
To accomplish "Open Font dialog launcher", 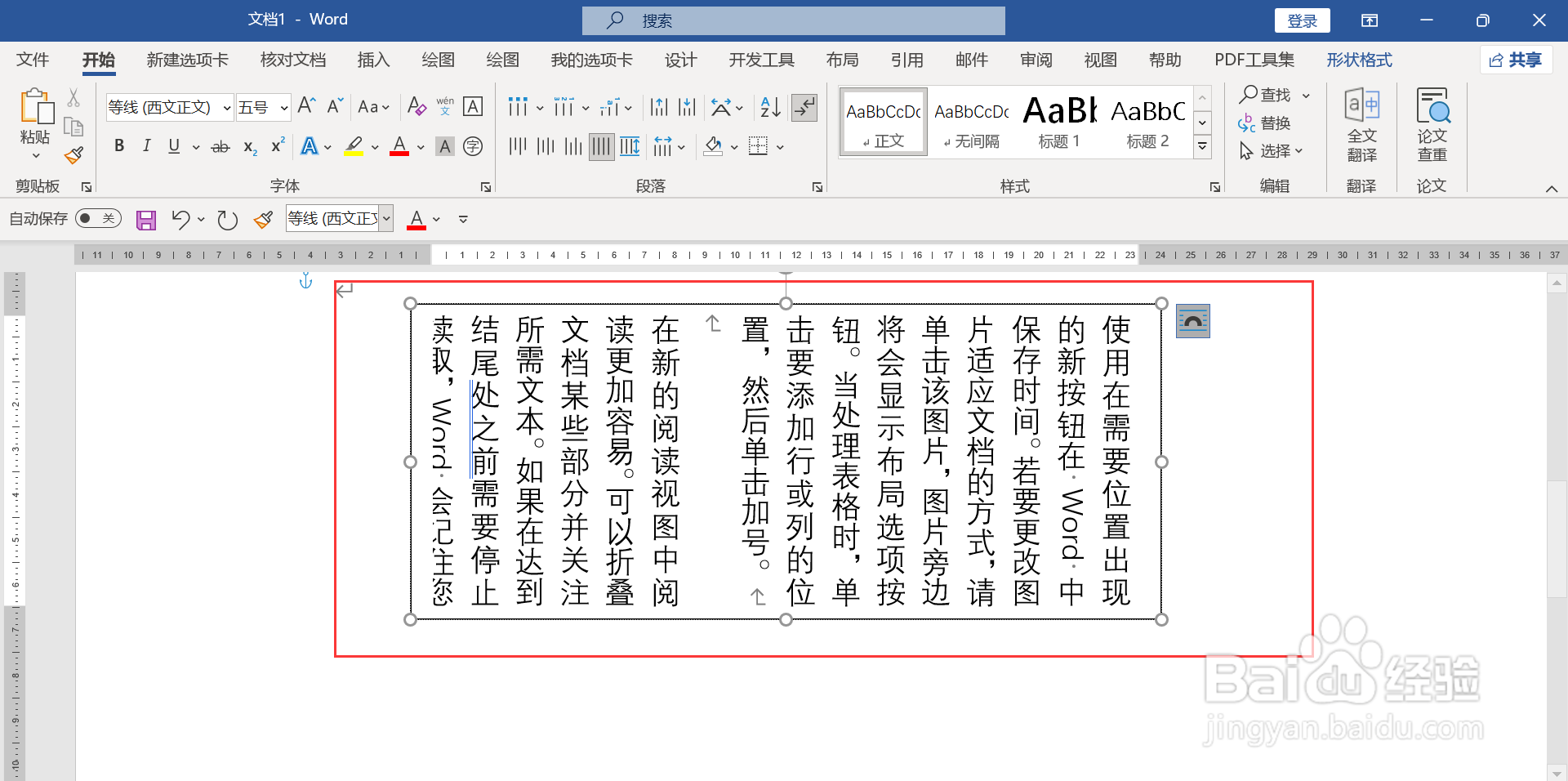I will click(x=485, y=187).
